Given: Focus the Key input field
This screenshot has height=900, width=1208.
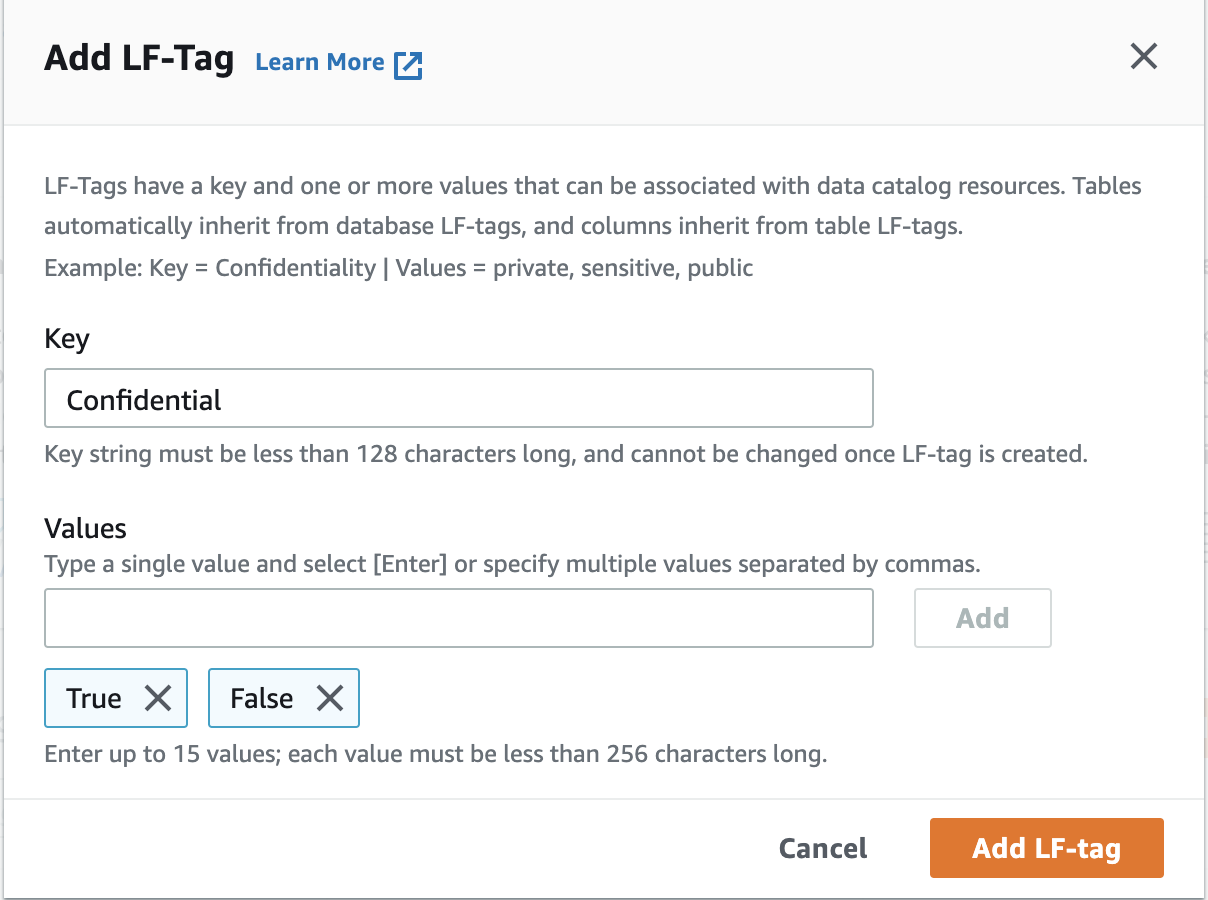Looking at the screenshot, I should pos(458,399).
